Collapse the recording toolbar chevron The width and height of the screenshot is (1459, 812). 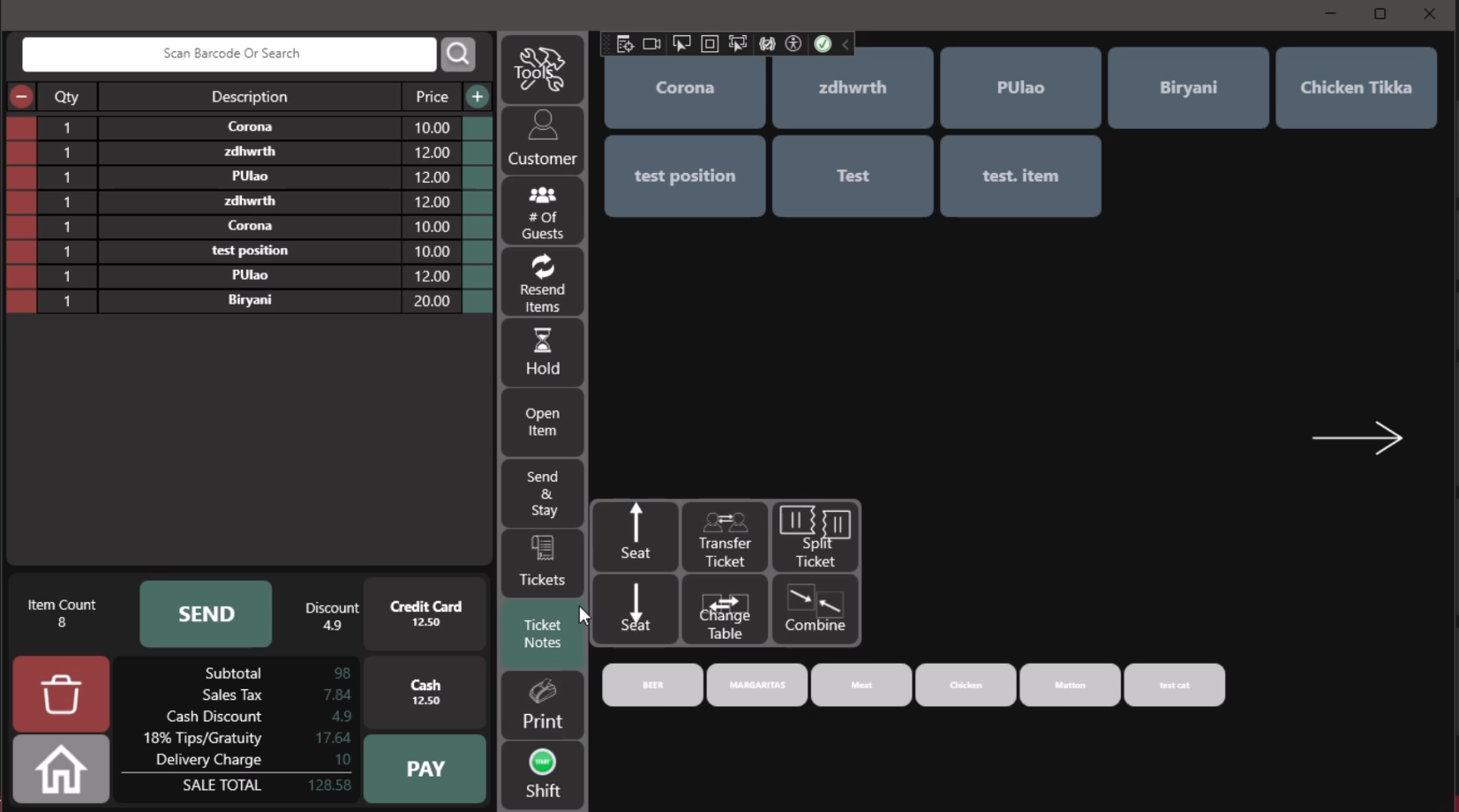tap(846, 44)
